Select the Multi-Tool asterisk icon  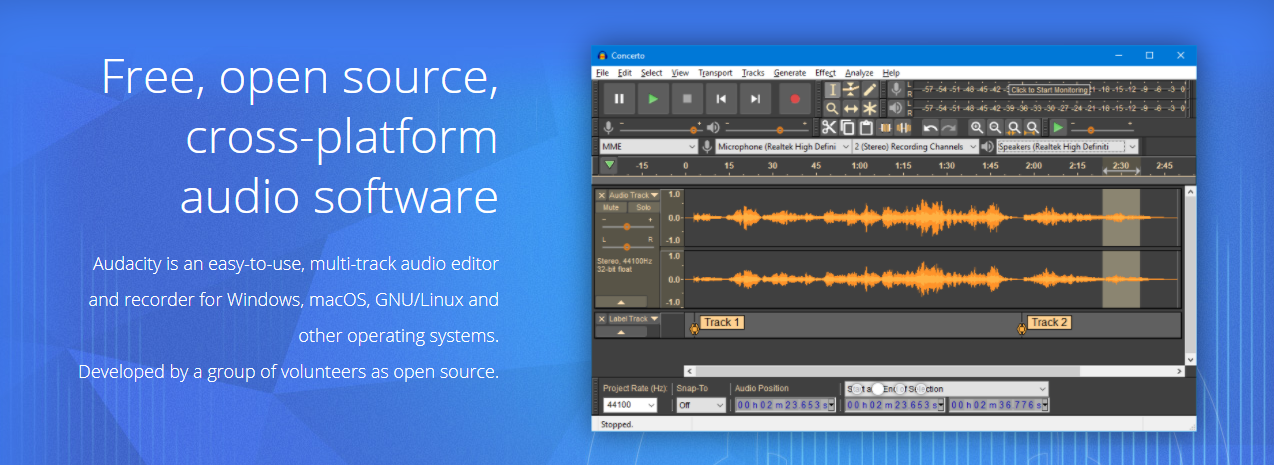click(870, 108)
